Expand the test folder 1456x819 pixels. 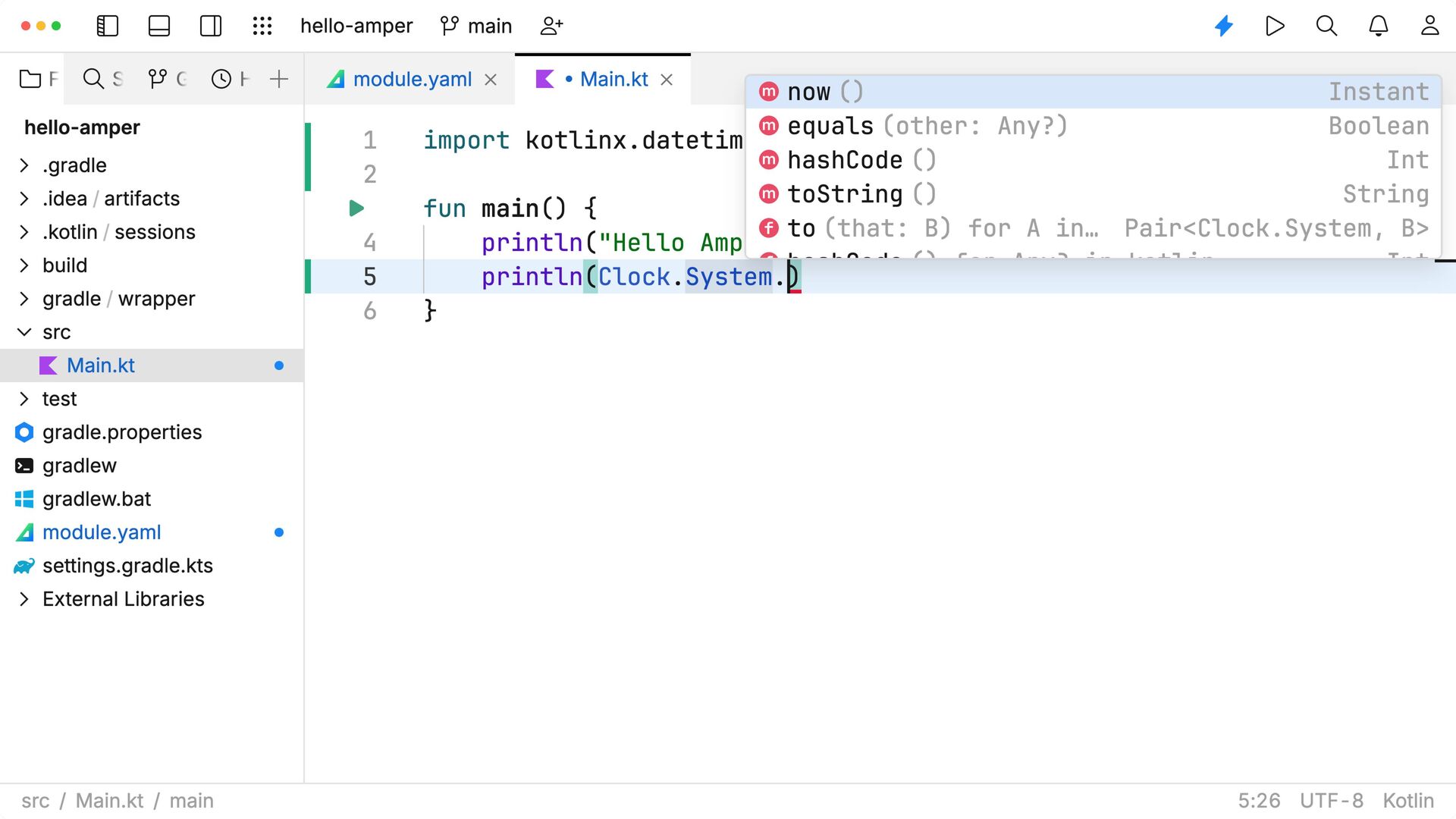(x=24, y=399)
